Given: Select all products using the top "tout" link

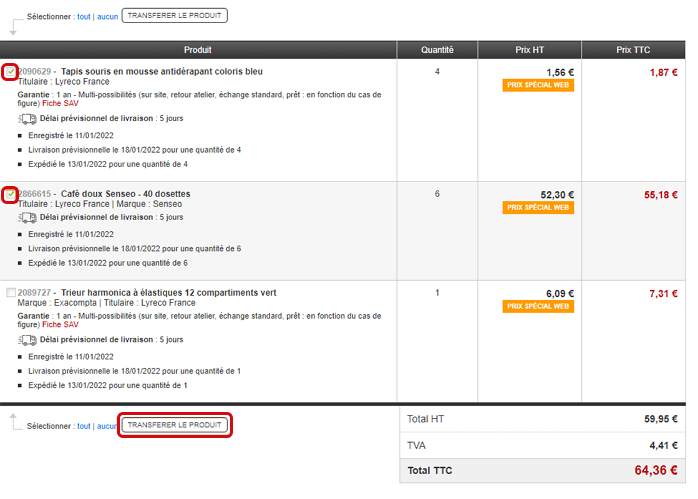Looking at the screenshot, I should (x=84, y=17).
